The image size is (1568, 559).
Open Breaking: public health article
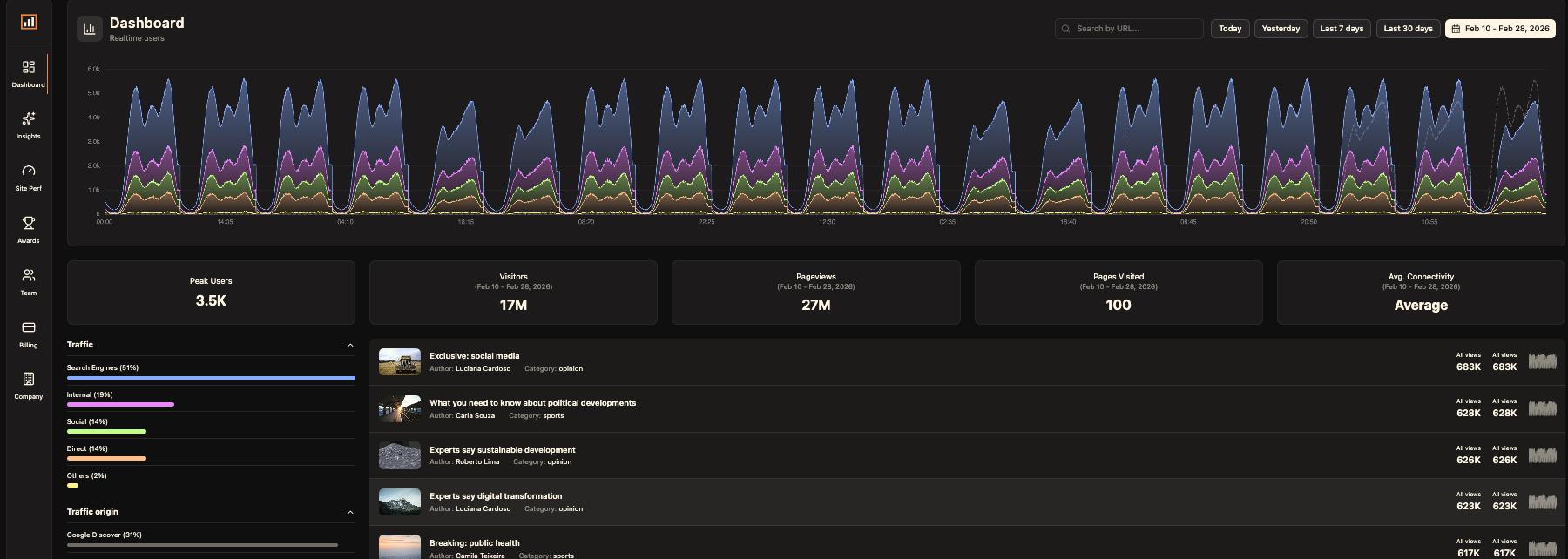475,542
